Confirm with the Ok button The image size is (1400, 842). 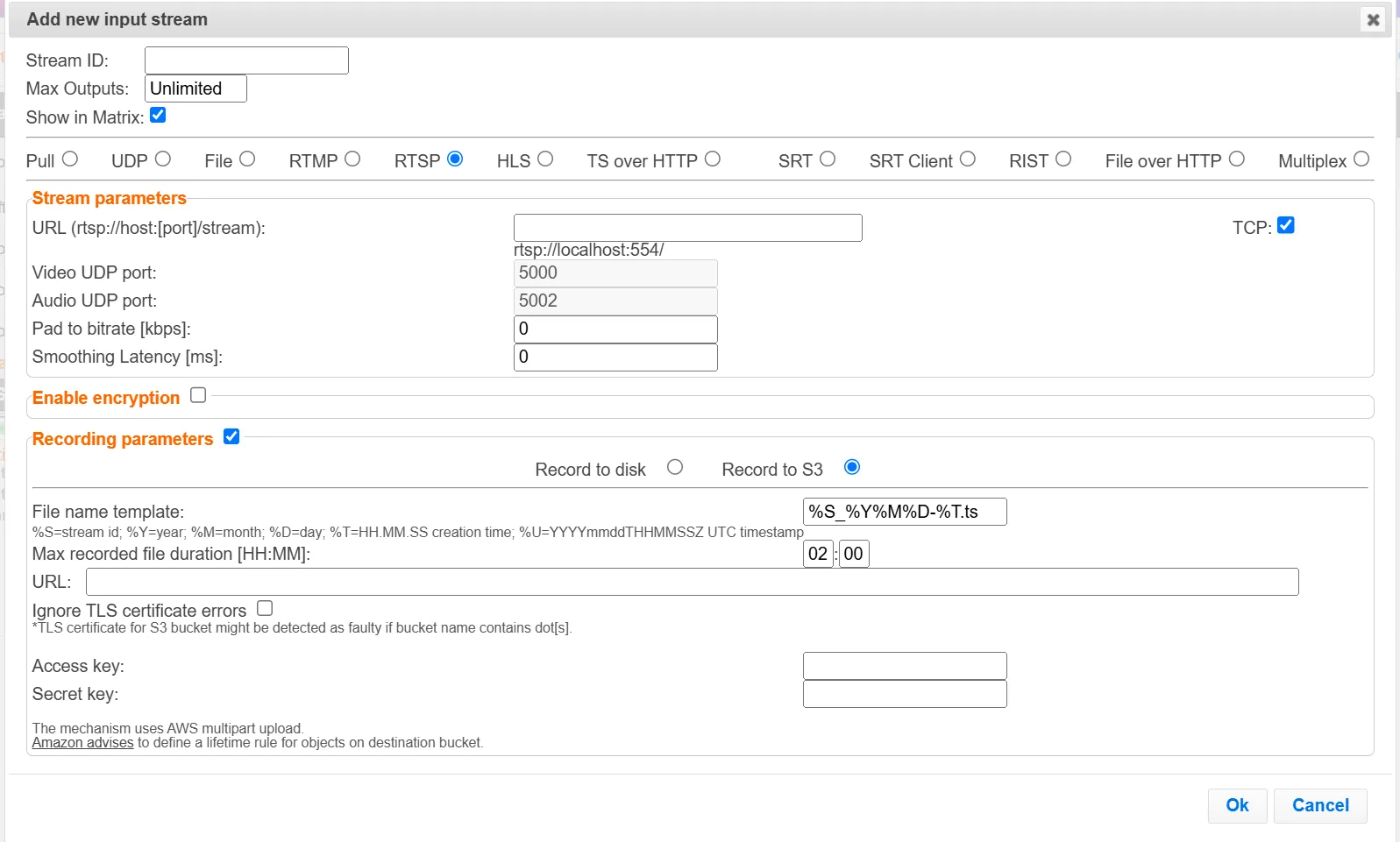tap(1237, 805)
